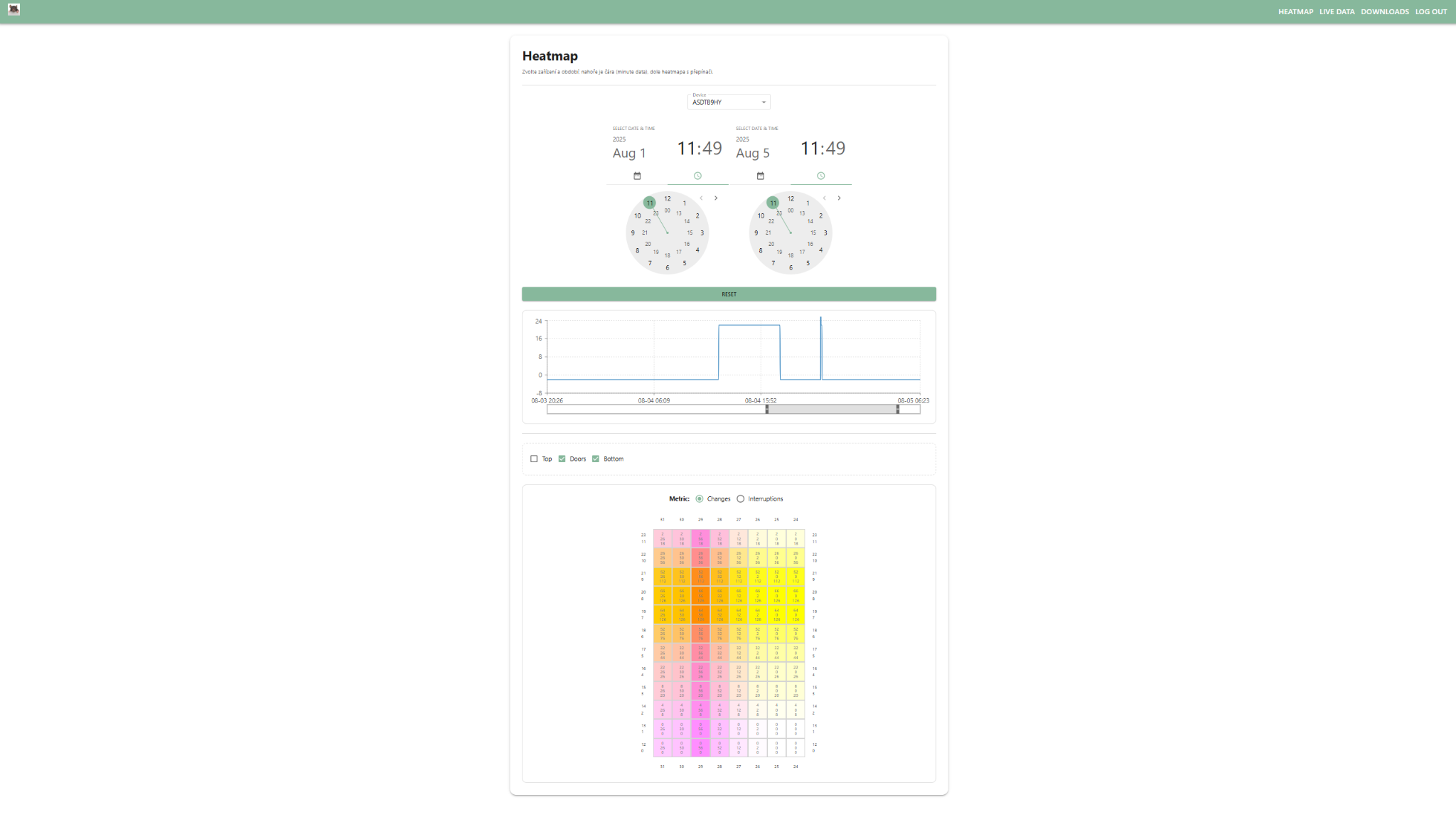The height and width of the screenshot is (817, 1456).
Task: Click the left handle of the chart range slider
Action: coord(766,410)
